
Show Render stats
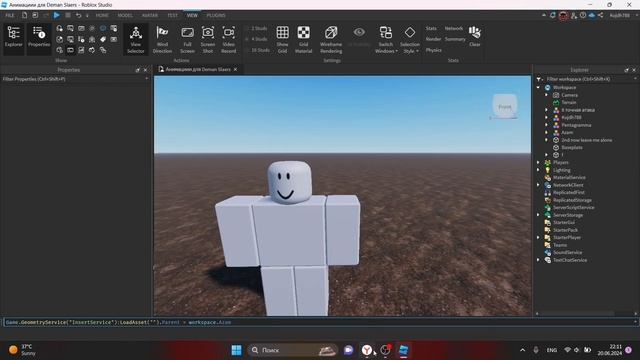click(x=433, y=39)
